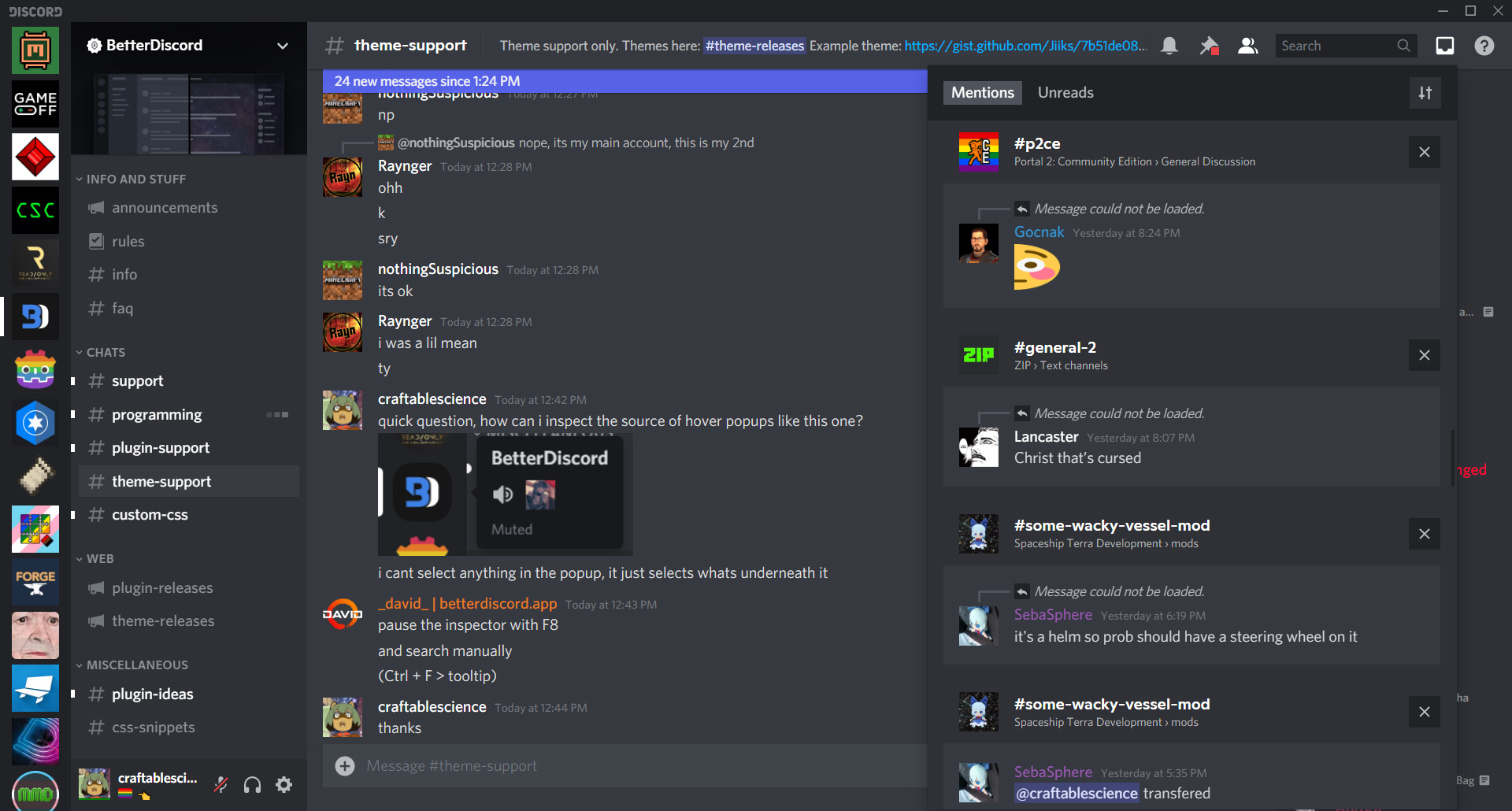Collapse the CHATS category

tap(106, 351)
